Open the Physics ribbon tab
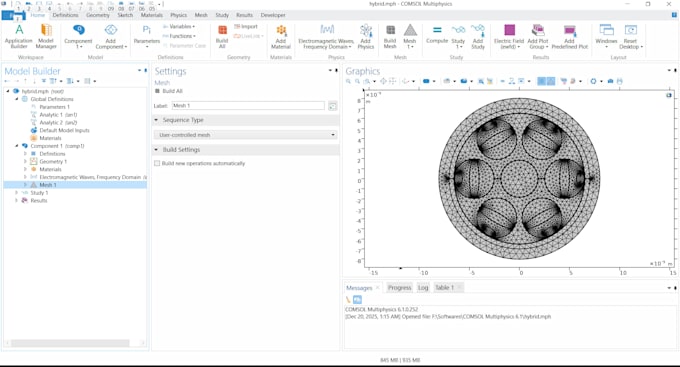 [x=178, y=15]
